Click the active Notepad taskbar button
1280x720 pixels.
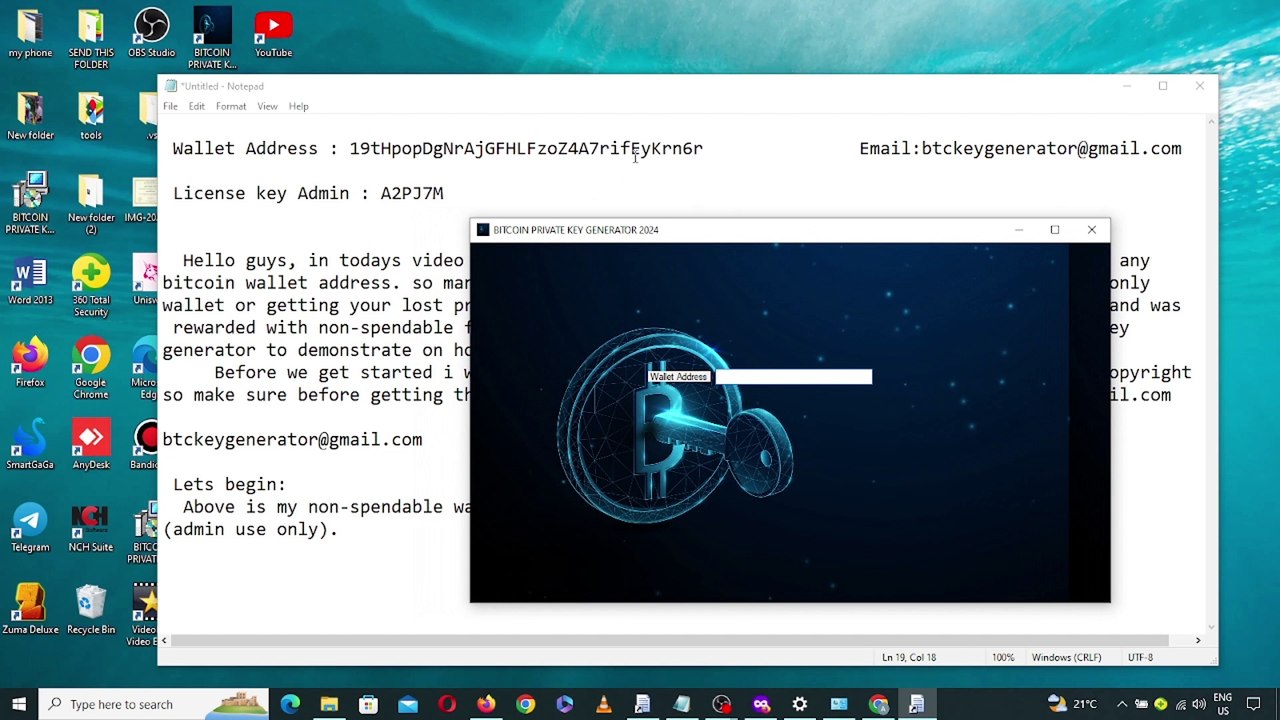coord(917,704)
